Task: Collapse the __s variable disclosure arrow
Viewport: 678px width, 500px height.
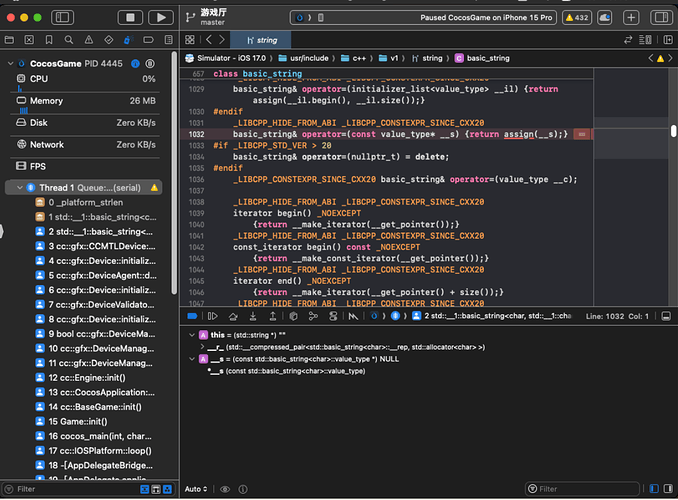Action: 192,359
